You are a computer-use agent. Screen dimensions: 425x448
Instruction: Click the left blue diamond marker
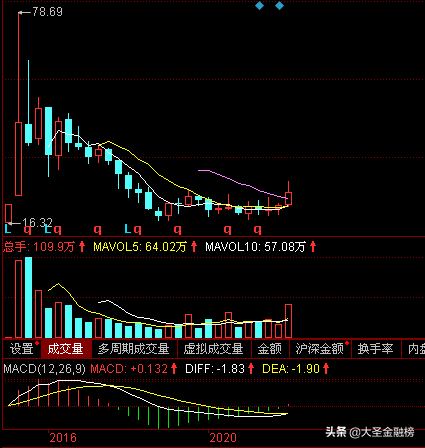point(259,5)
